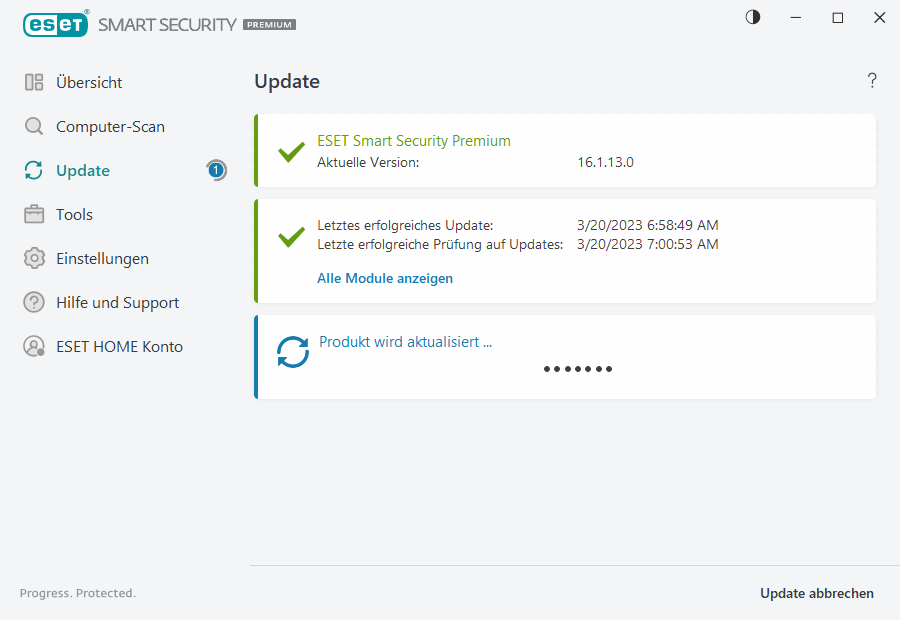This screenshot has height=620, width=900.
Task: Select Alle Module anzeigen
Action: [385, 278]
